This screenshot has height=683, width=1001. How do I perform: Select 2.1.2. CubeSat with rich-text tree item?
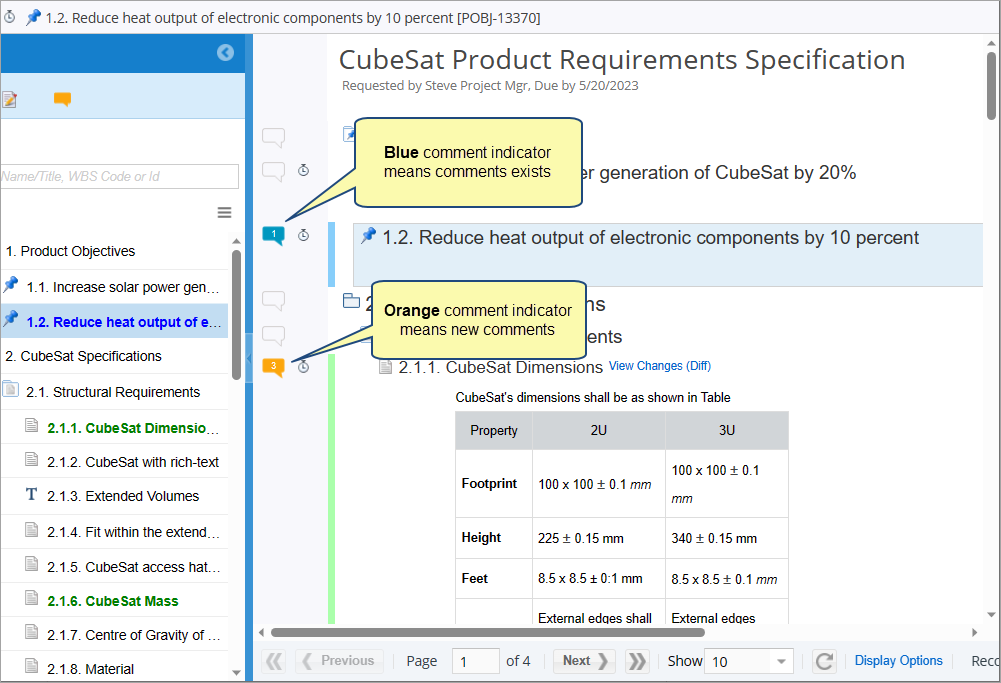133,462
